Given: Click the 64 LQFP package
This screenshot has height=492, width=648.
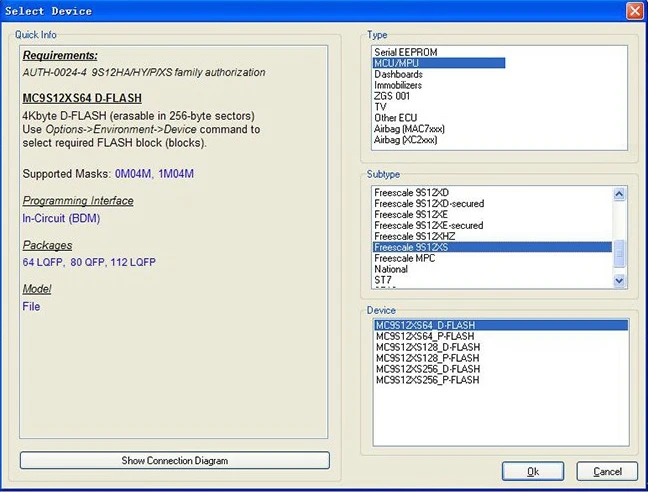Looking at the screenshot, I should [43, 262].
